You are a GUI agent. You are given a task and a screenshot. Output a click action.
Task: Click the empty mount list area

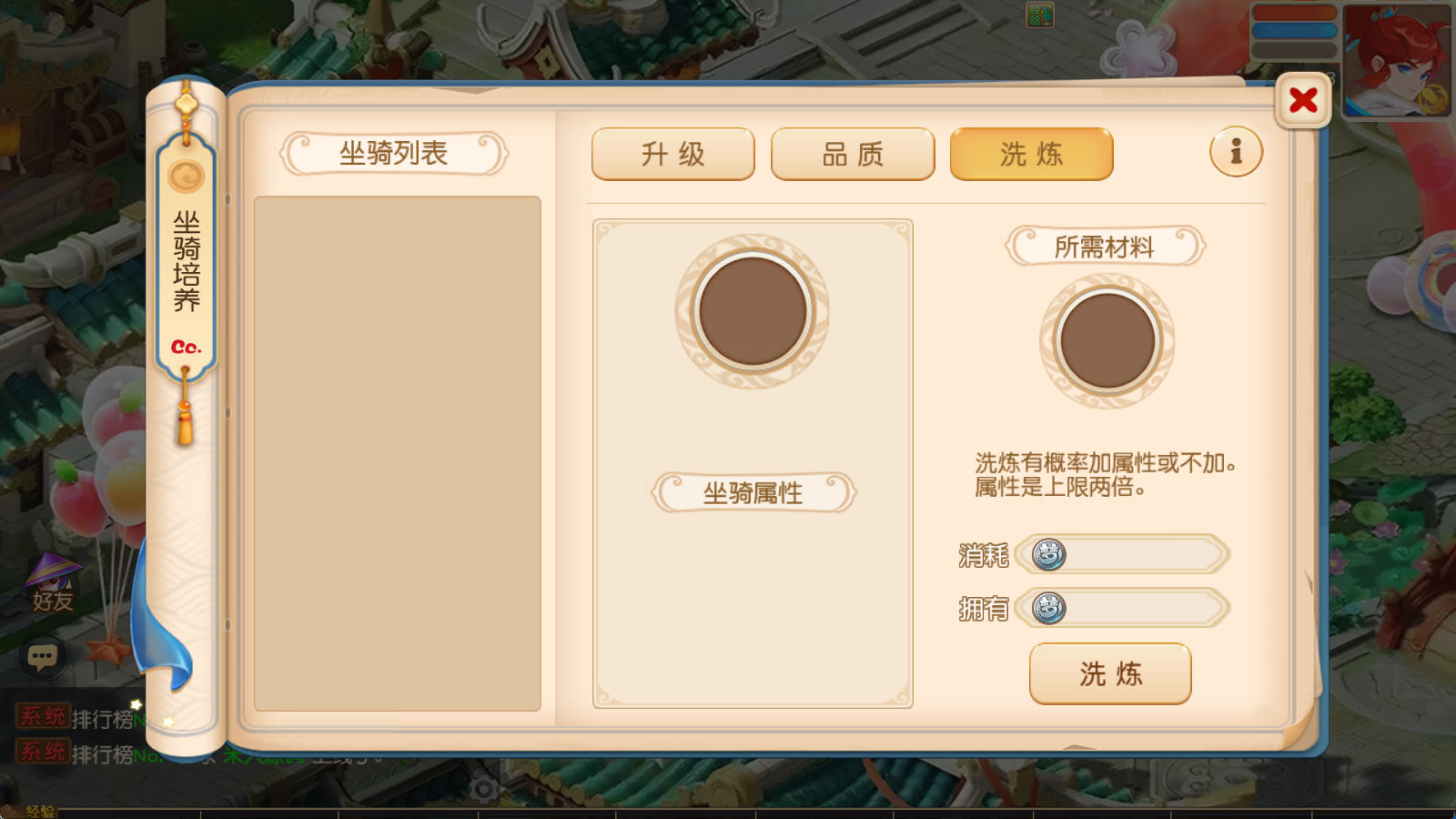tap(398, 453)
